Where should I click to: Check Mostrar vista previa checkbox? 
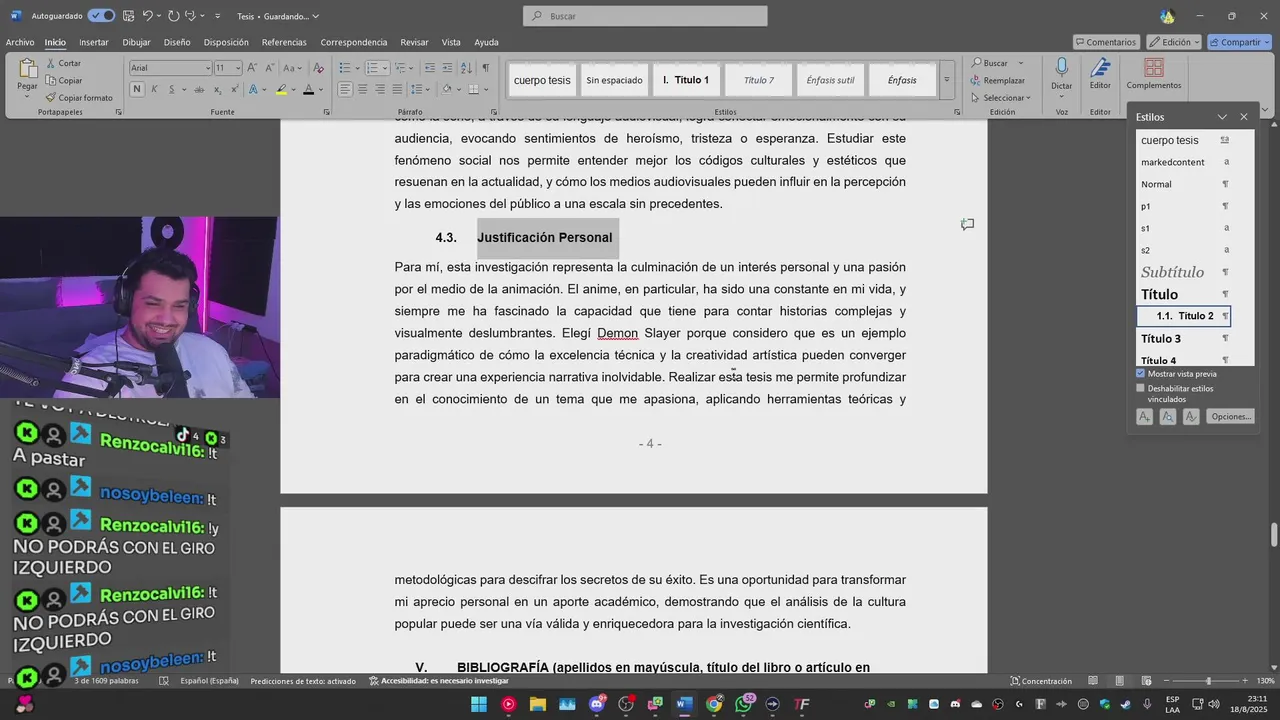pos(1140,374)
